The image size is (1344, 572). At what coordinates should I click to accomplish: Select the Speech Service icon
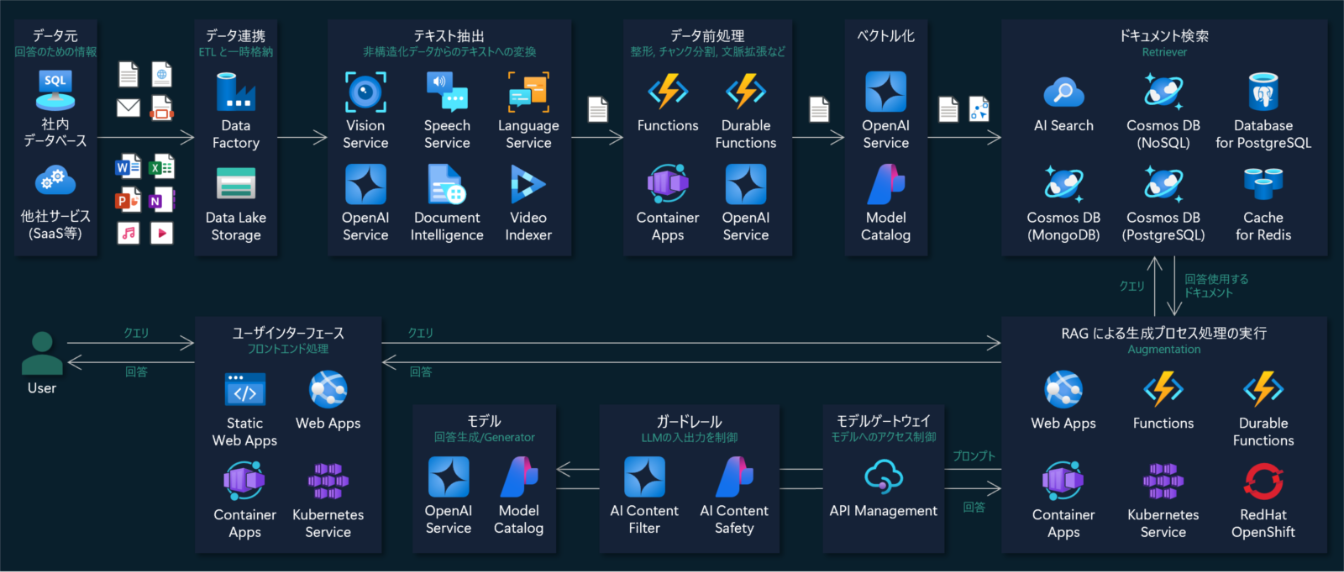[x=447, y=91]
